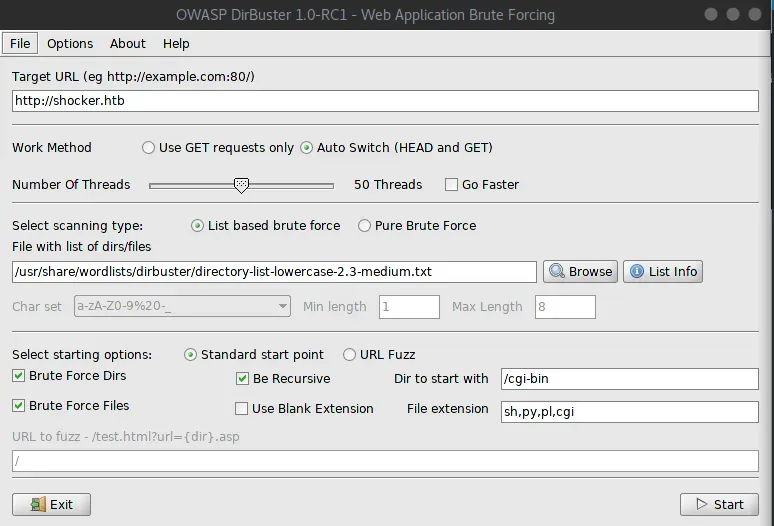774x526 pixels.
Task: Enable the Go Faster checkbox
Action: click(x=451, y=184)
